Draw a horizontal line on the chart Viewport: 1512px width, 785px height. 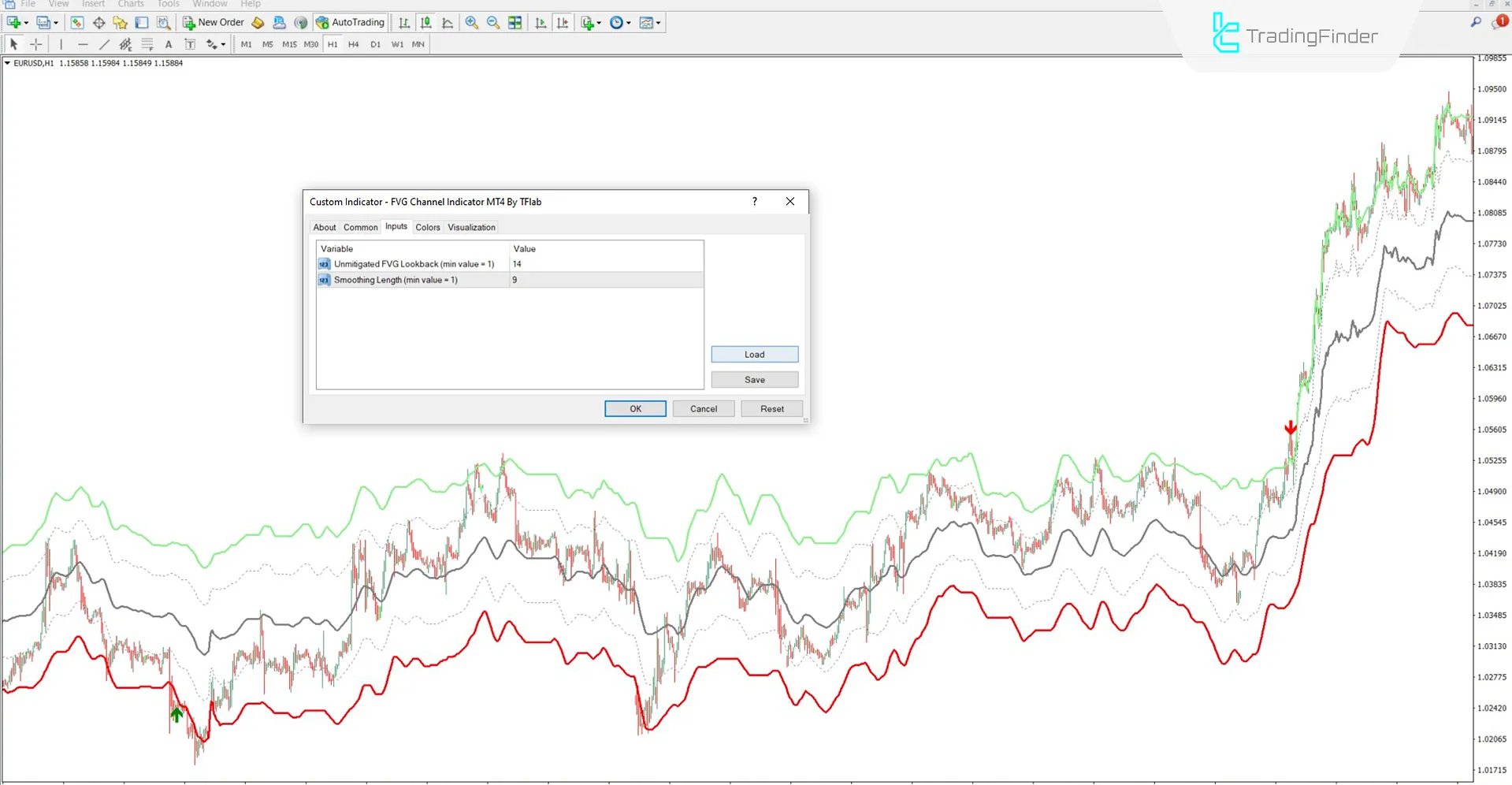tap(83, 44)
